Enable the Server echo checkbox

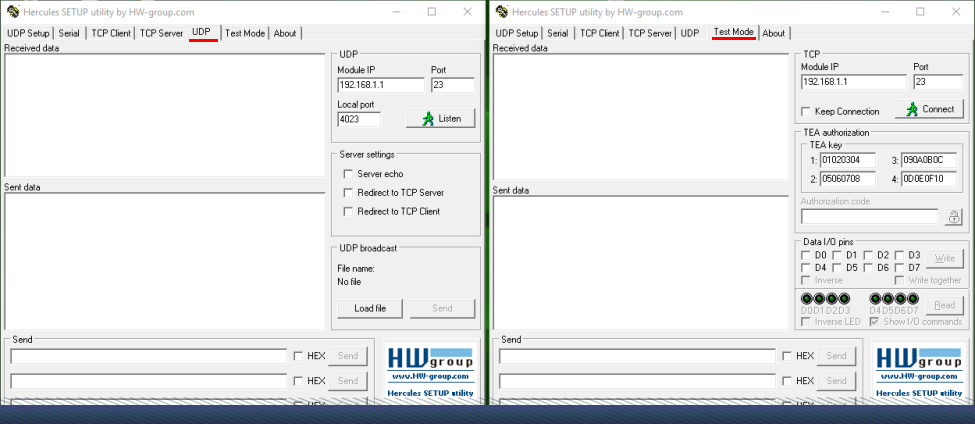348,174
